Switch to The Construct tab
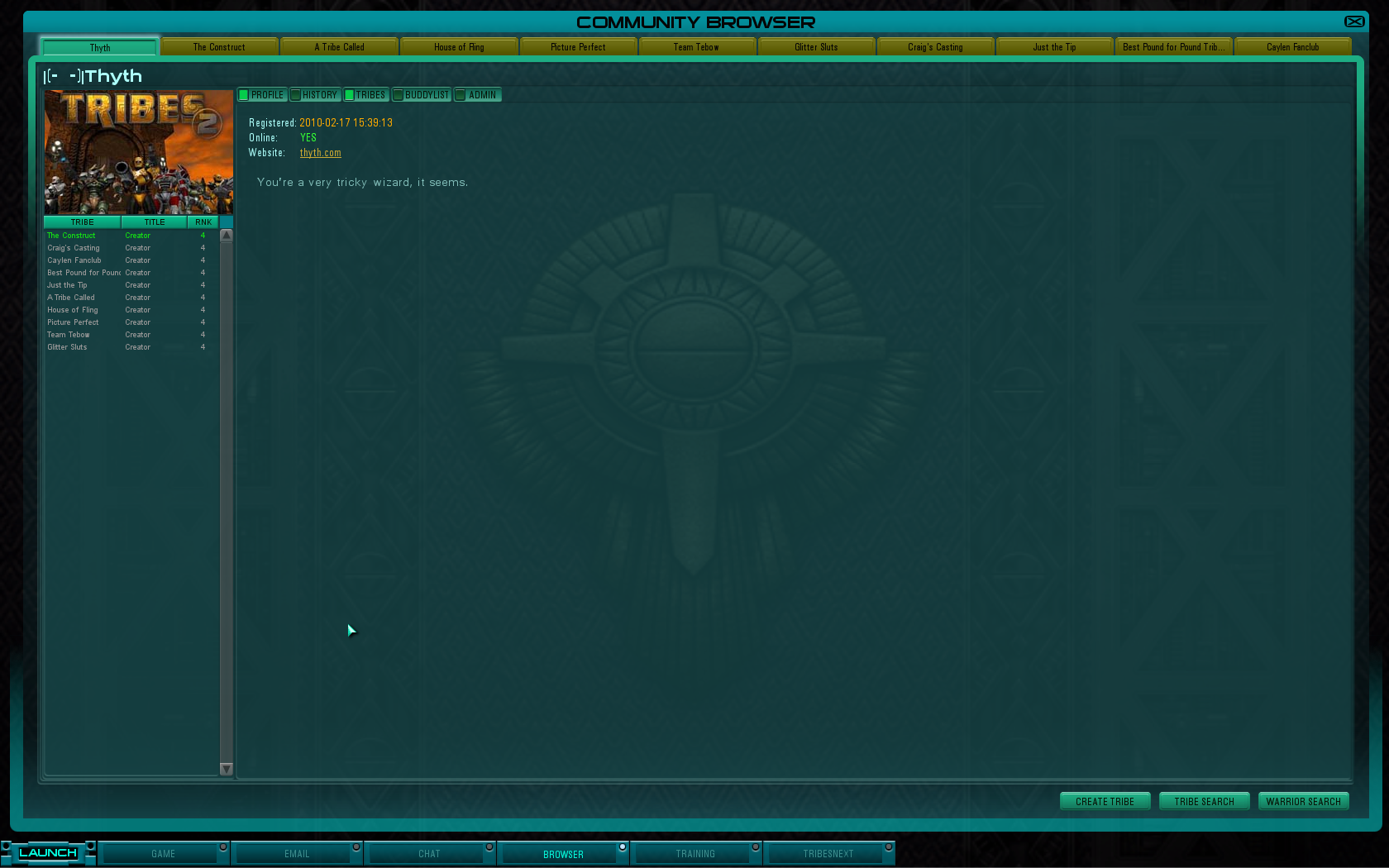The height and width of the screenshot is (868, 1389). [x=219, y=47]
